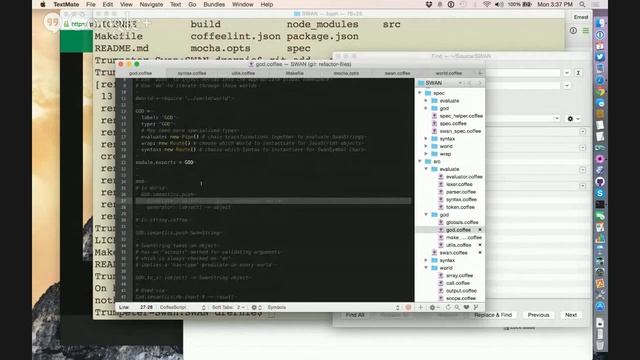The width and height of the screenshot is (640, 360).
Task: Open the Apple menu
Action: [x=43, y=4]
